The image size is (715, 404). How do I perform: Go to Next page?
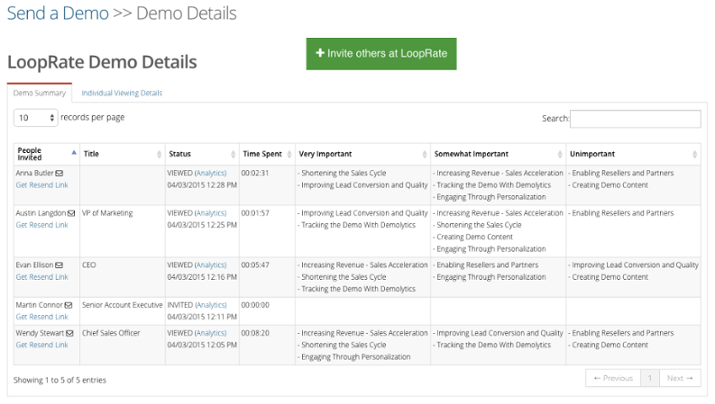680,378
